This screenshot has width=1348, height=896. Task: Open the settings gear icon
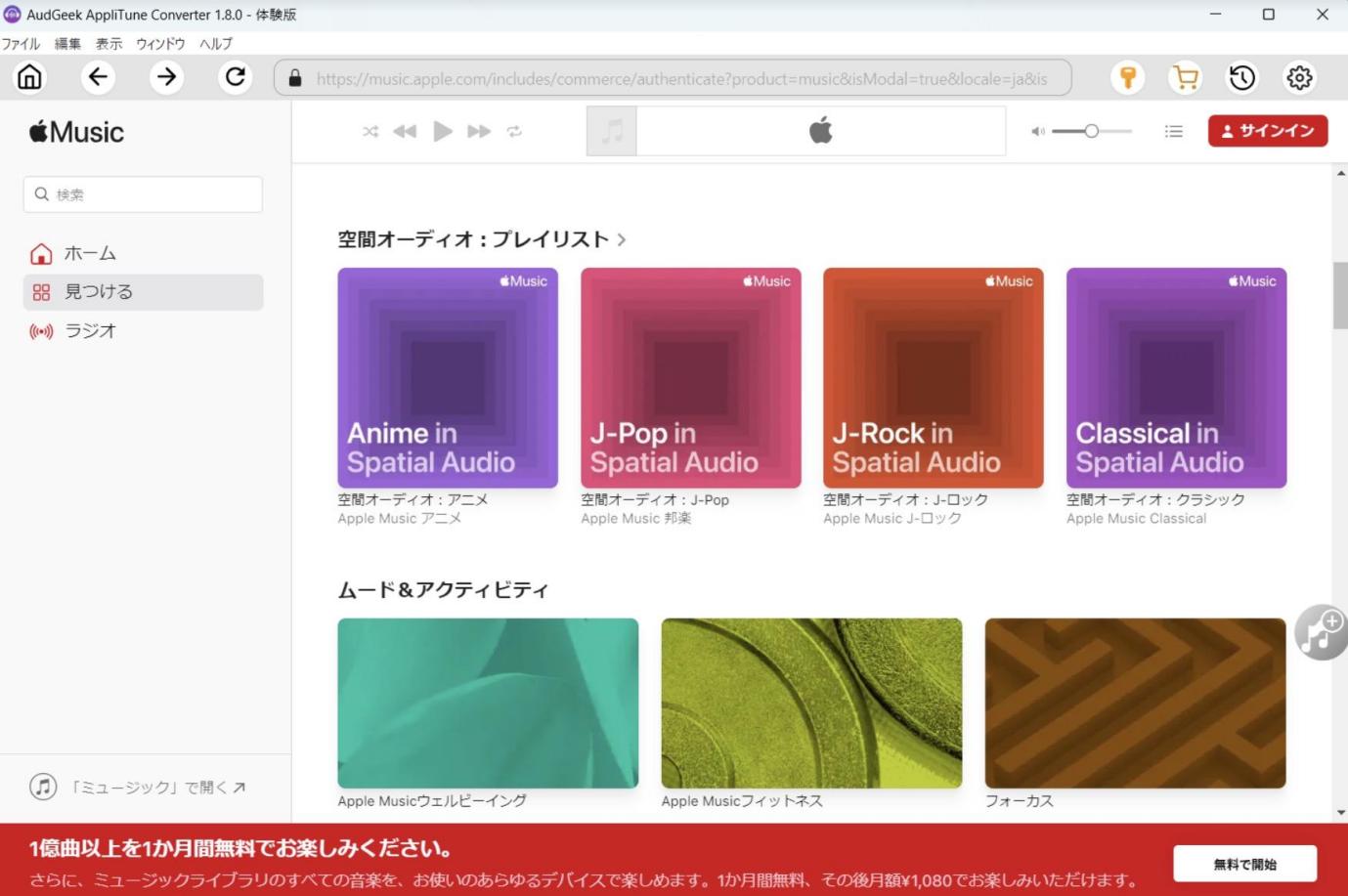pyautogui.click(x=1299, y=77)
